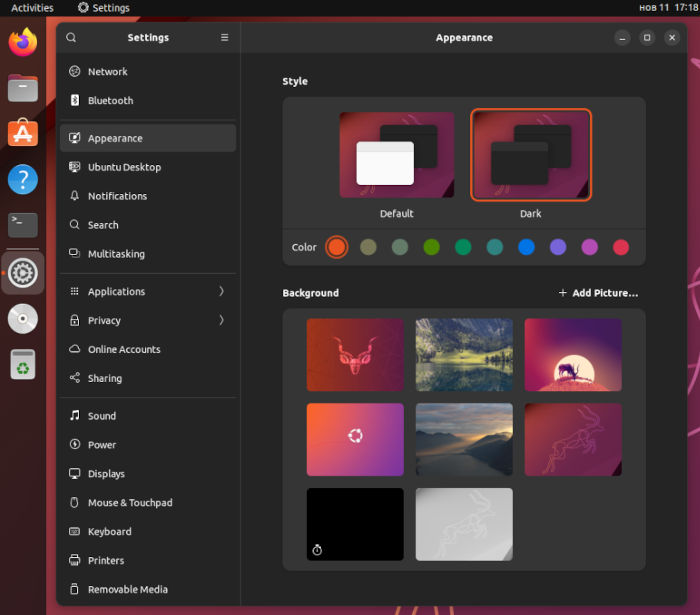Image resolution: width=700 pixels, height=615 pixels.
Task: Expand the Applications submenu chevron
Action: [221, 291]
